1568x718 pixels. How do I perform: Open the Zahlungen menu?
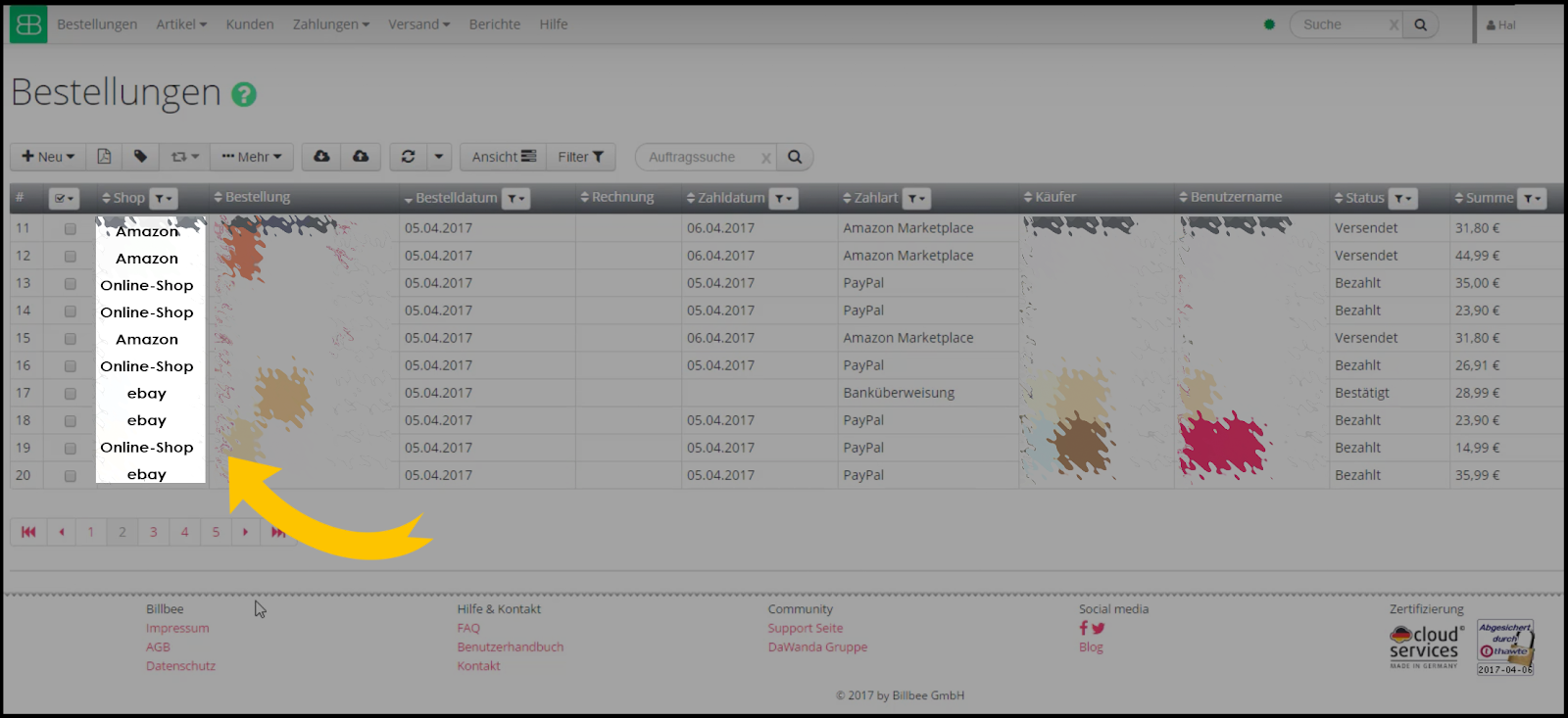331,24
